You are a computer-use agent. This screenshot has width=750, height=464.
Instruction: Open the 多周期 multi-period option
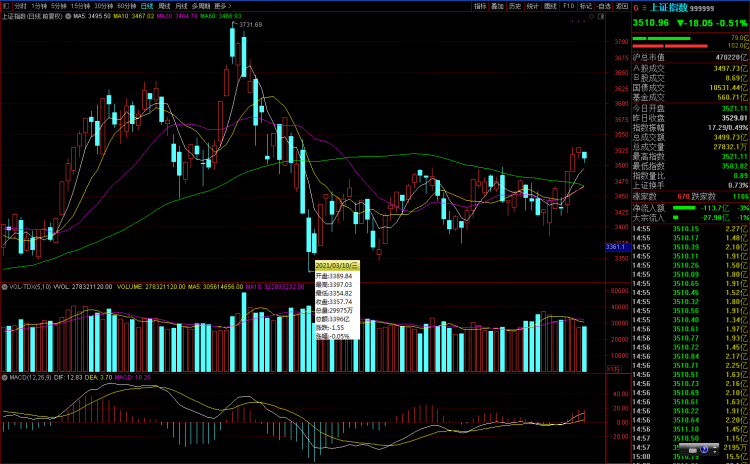[x=200, y=5]
